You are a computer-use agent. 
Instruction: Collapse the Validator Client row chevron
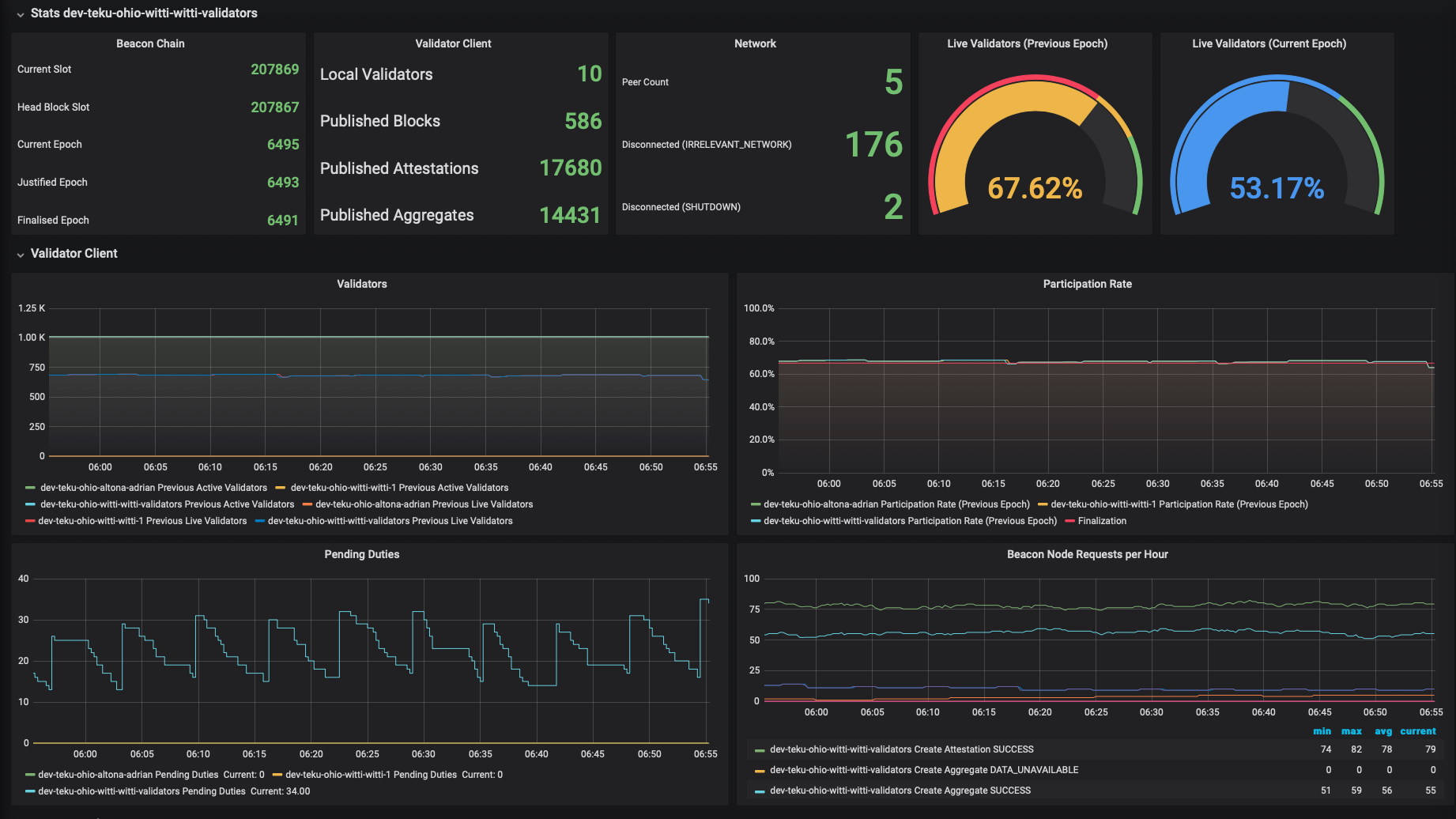pyautogui.click(x=21, y=255)
